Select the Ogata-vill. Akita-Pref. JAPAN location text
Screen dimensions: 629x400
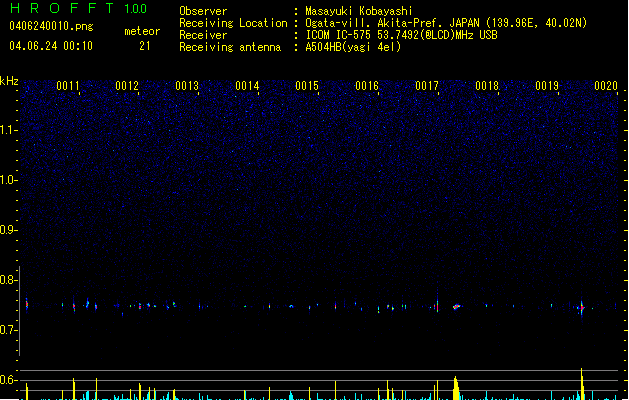pos(446,23)
